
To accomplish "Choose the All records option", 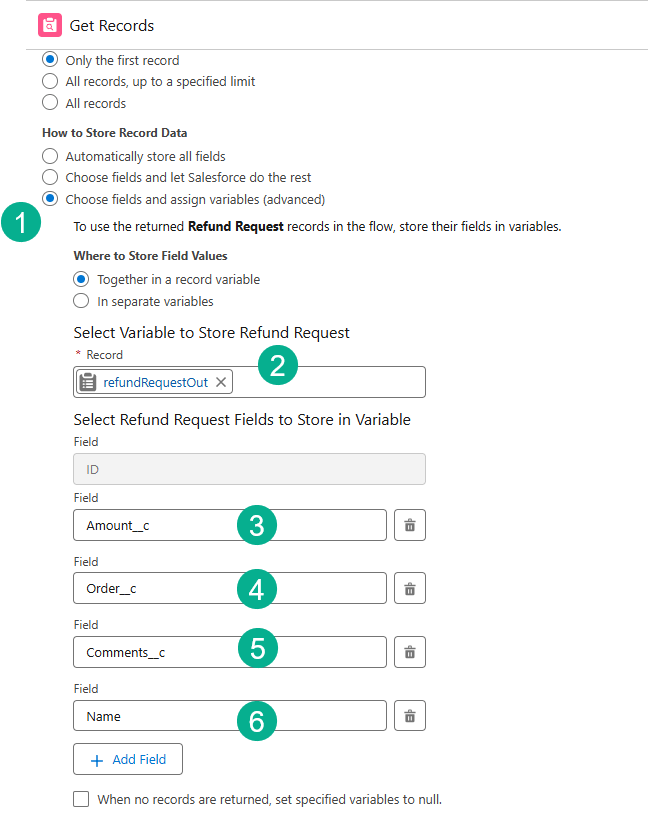I will pos(50,103).
